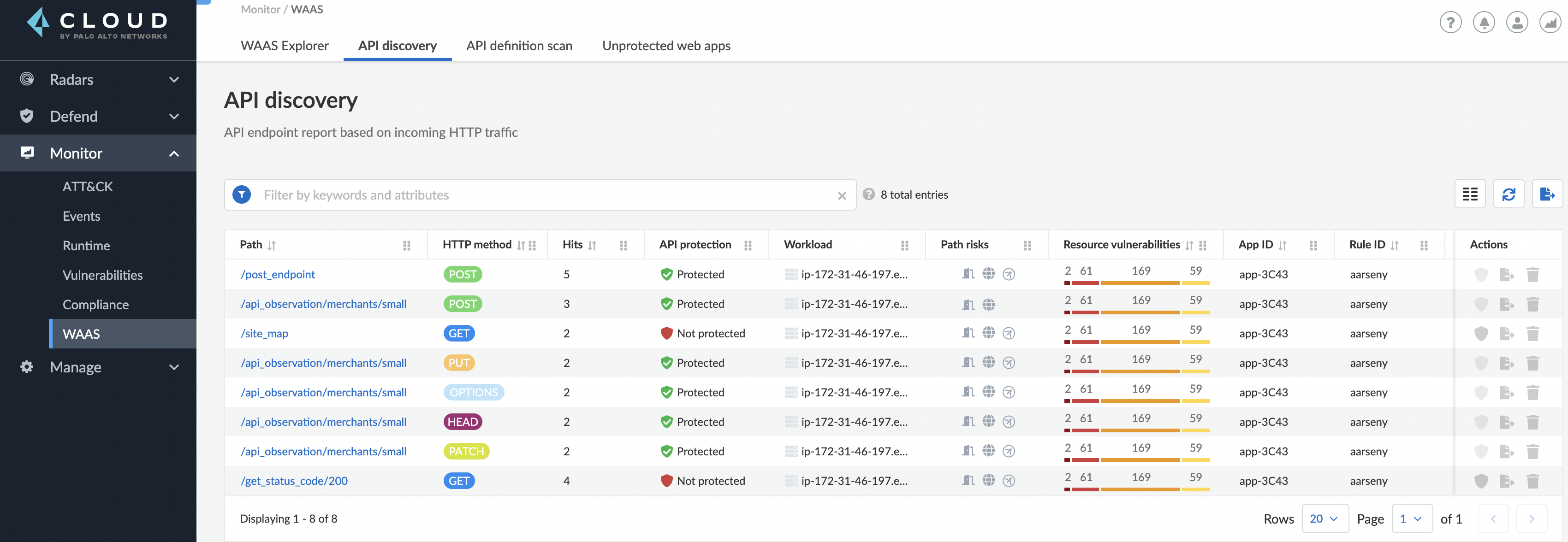Open the /site_map path link
This screenshot has height=542, width=1568.
tap(264, 333)
